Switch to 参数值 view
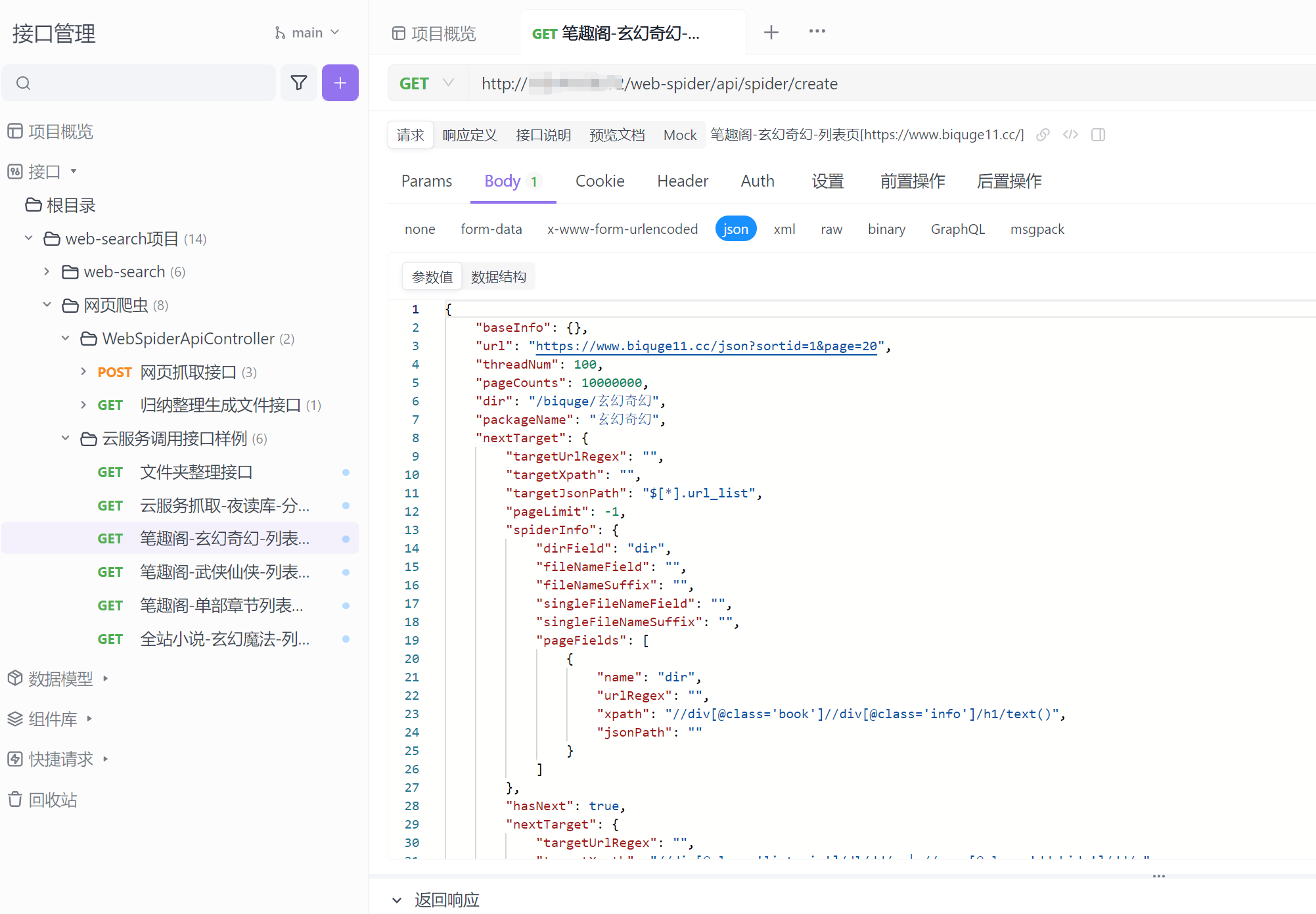This screenshot has width=1316, height=914. 432,277
